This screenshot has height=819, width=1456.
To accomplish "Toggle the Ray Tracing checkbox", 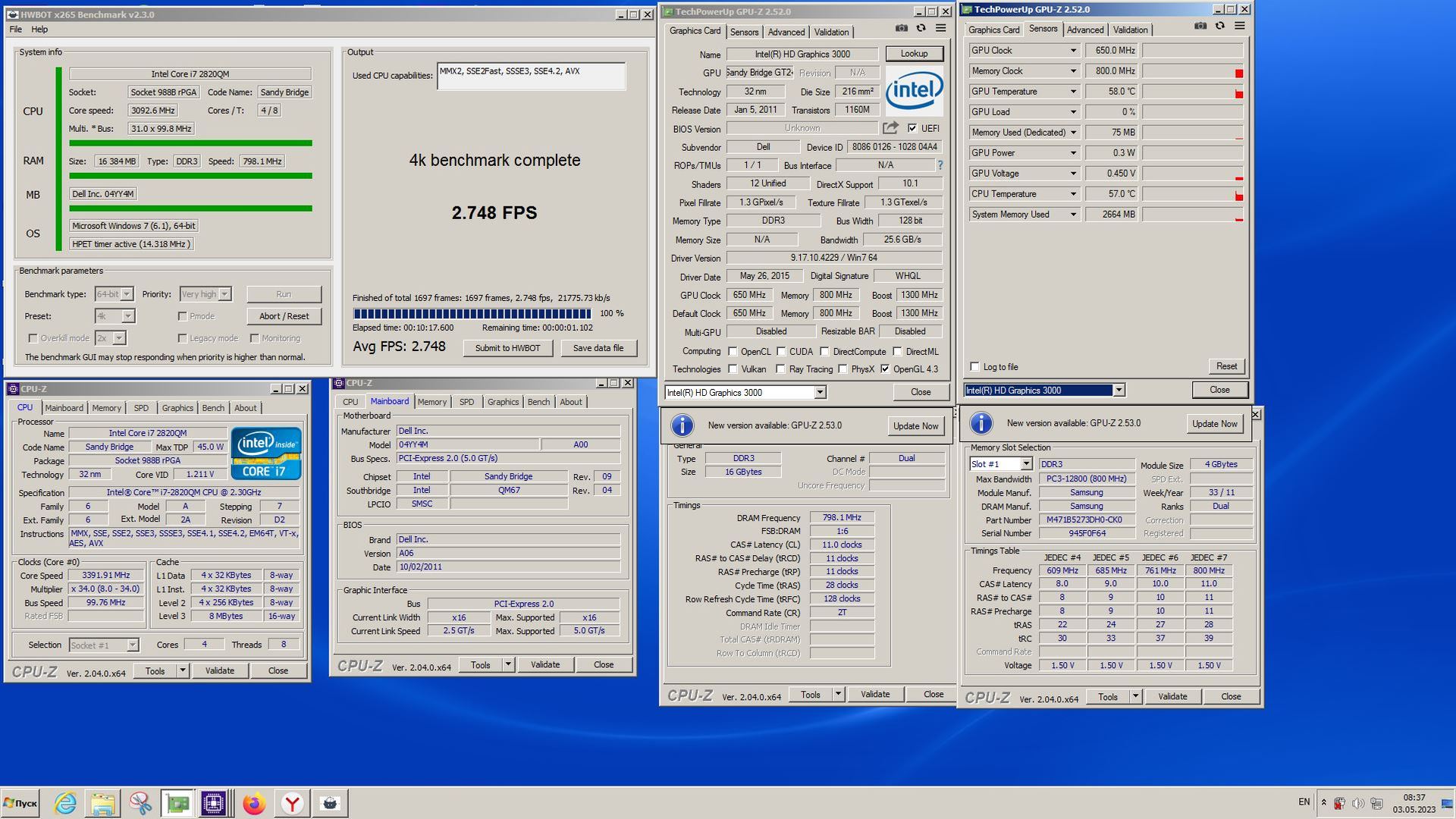I will tap(780, 369).
